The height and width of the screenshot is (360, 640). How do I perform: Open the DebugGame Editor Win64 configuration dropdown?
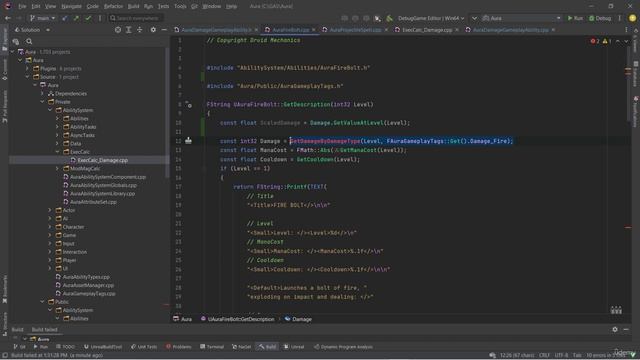coord(431,18)
